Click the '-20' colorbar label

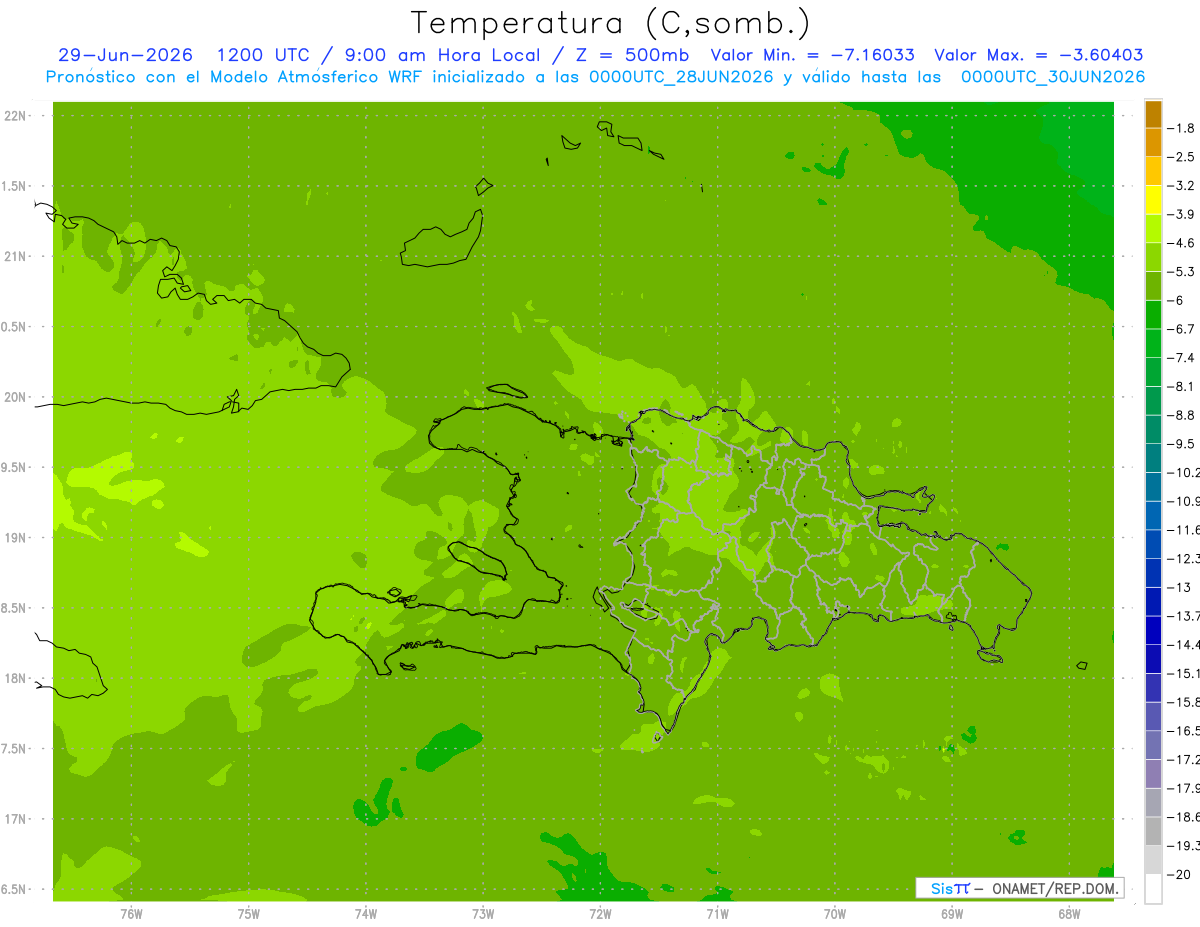(1179, 875)
